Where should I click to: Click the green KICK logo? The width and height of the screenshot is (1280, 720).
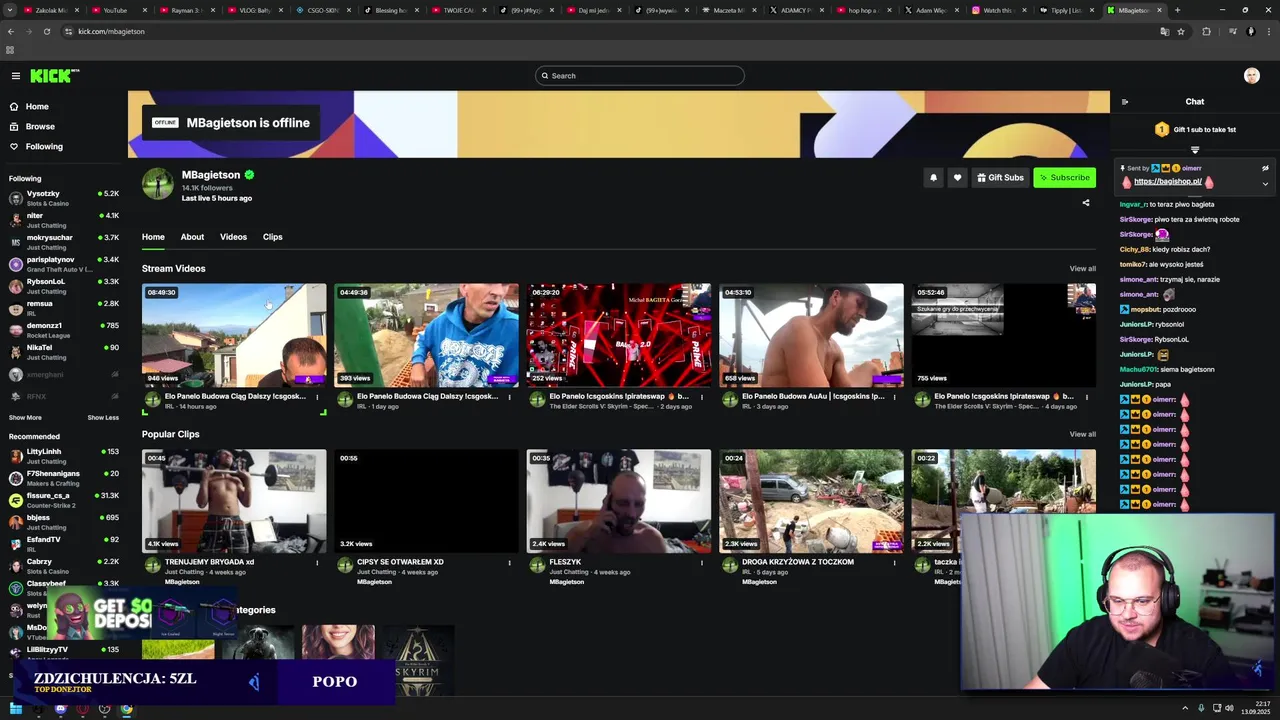pyautogui.click(x=54, y=76)
